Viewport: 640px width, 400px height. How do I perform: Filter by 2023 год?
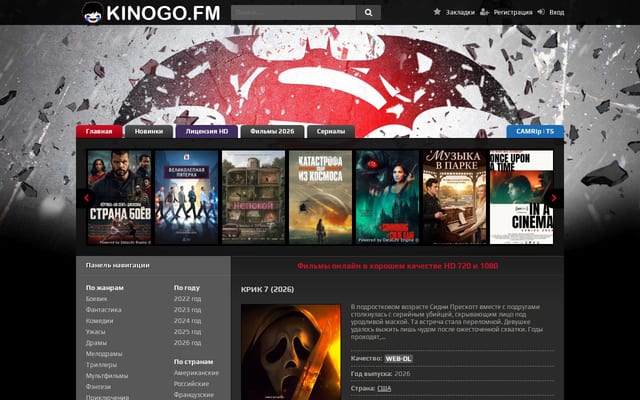tap(187, 310)
